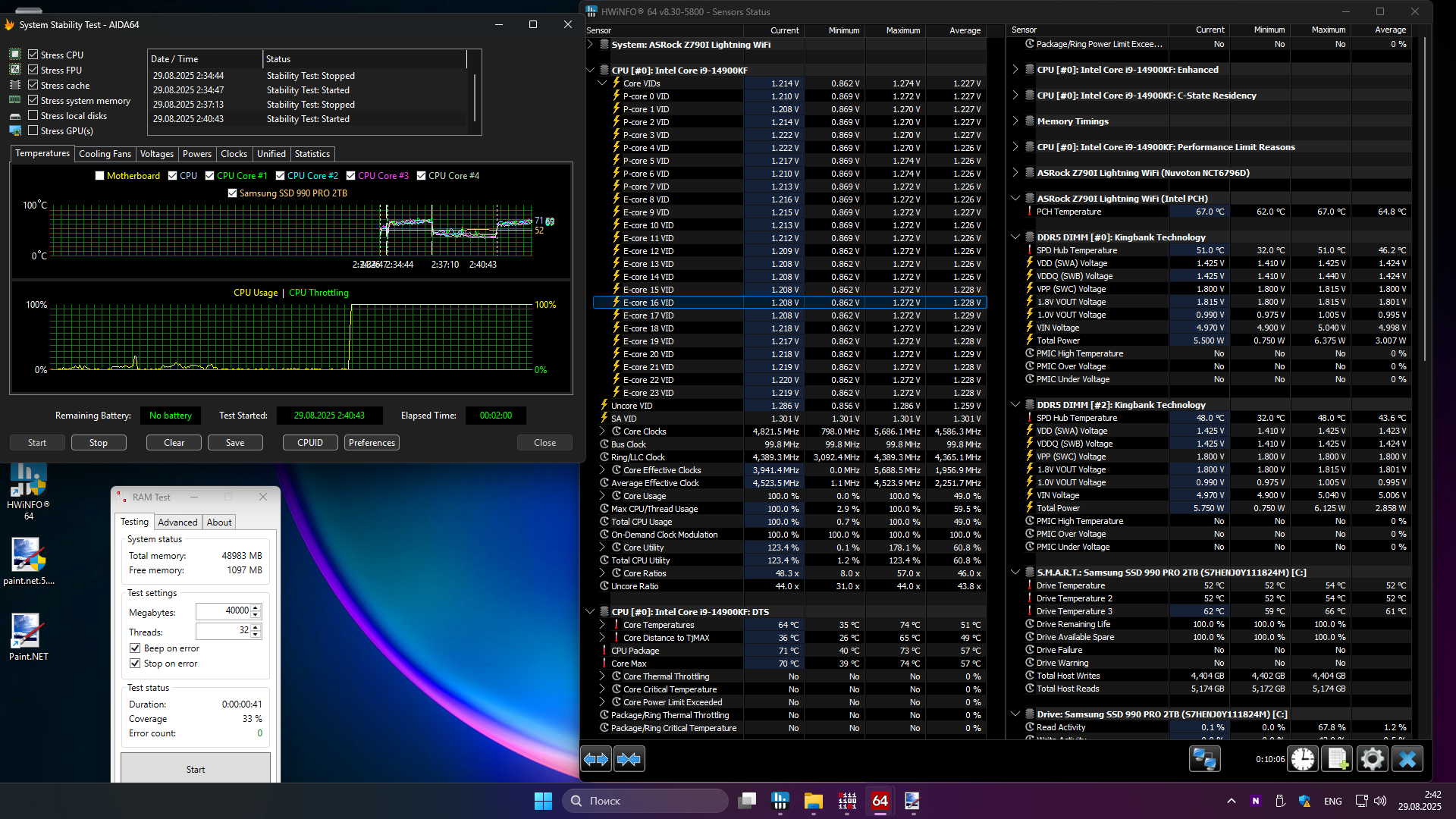
Task: Click RAM Test binary icon on taskbar
Action: [847, 801]
